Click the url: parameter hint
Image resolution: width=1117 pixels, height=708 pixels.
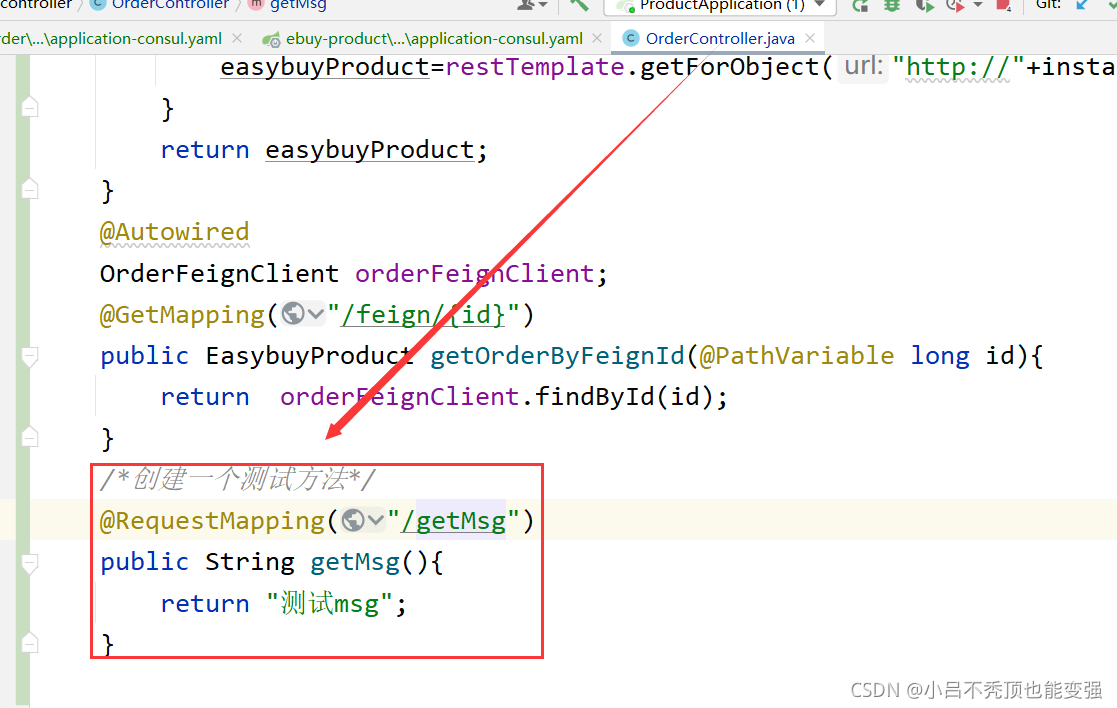click(863, 66)
